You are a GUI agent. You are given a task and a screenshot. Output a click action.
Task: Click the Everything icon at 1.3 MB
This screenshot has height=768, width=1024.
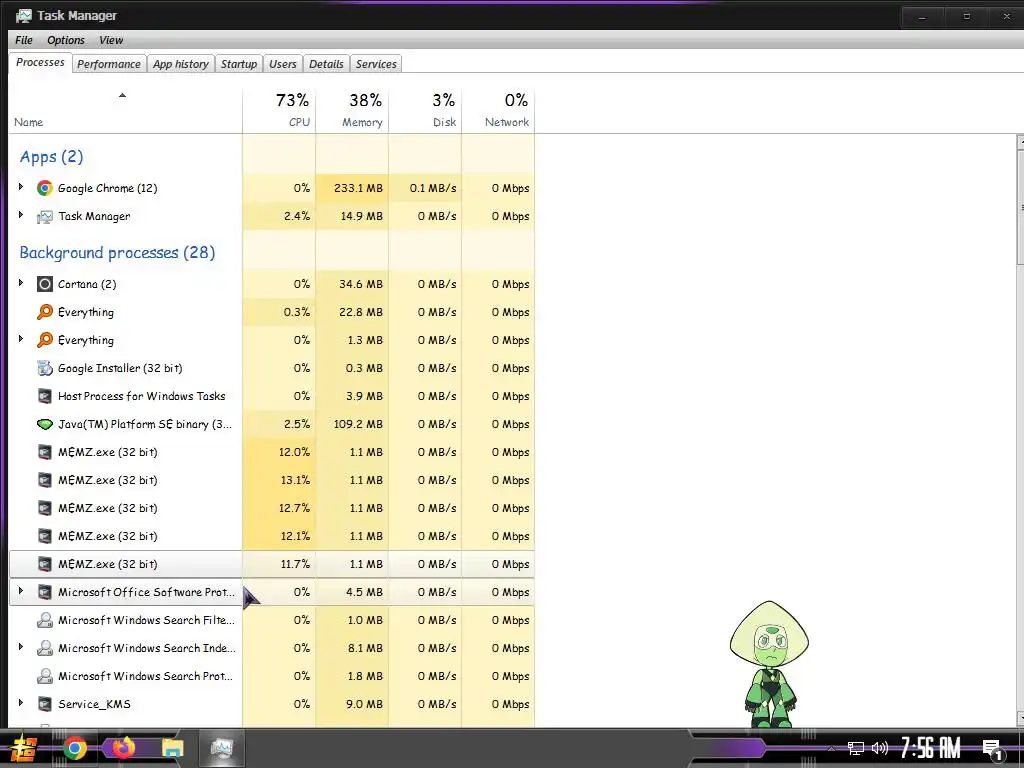[x=44, y=340]
